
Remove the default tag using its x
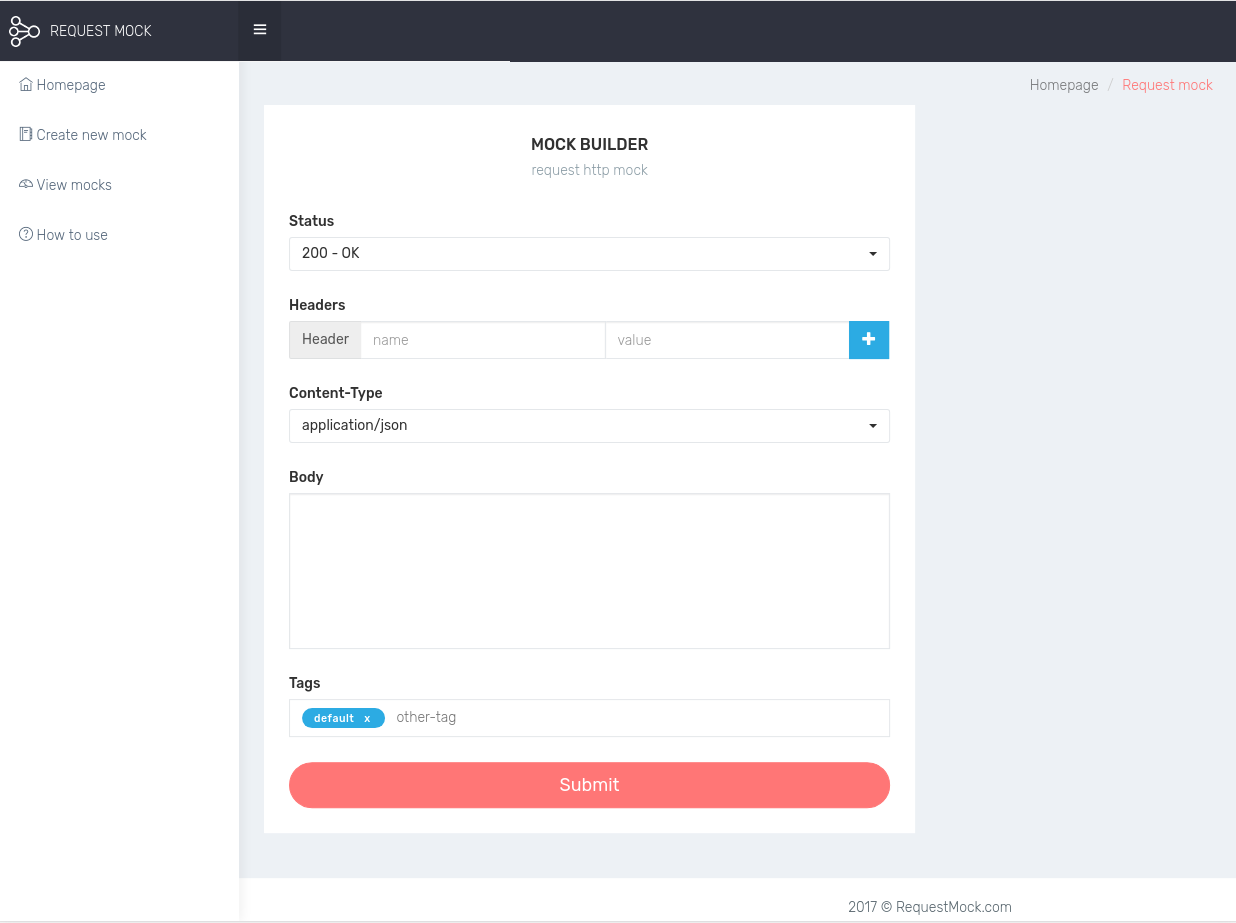tap(367, 719)
